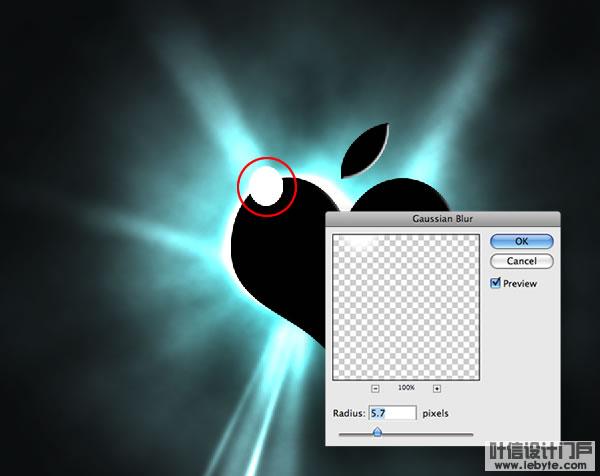Zoom out the blur preview with minus icon
600x476 pixels.
375,388
